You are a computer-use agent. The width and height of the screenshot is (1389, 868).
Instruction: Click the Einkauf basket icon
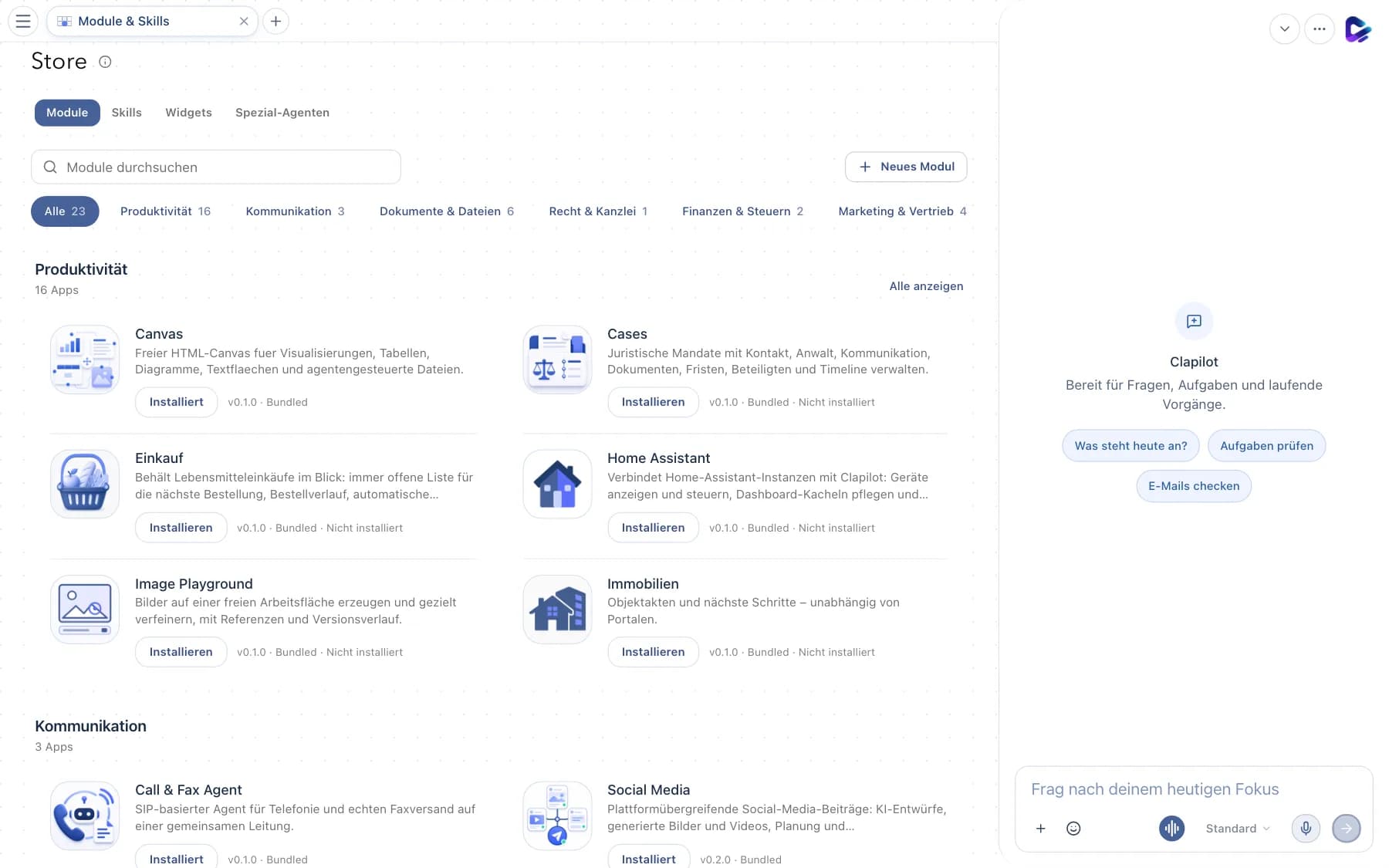[x=85, y=484]
